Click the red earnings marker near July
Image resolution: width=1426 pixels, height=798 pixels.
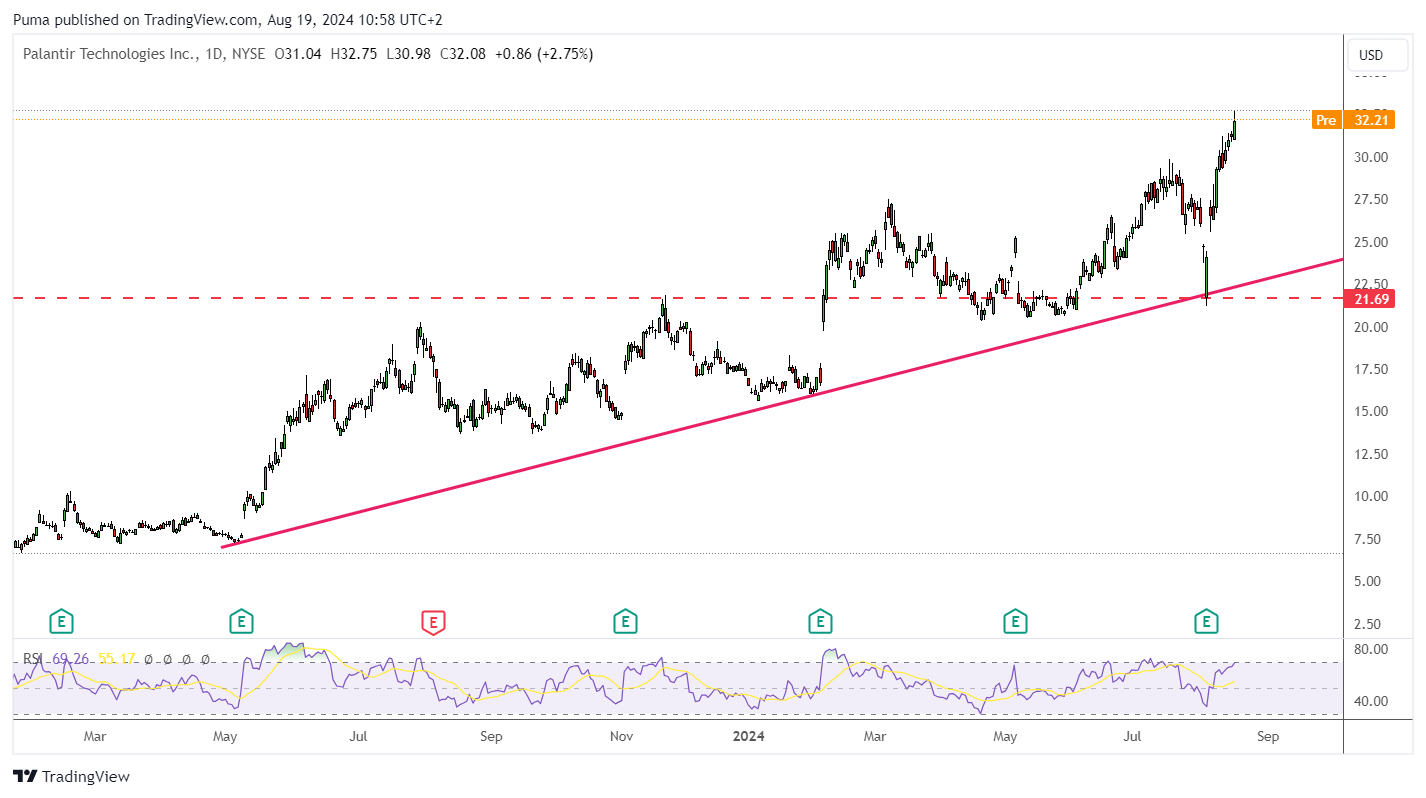click(433, 622)
